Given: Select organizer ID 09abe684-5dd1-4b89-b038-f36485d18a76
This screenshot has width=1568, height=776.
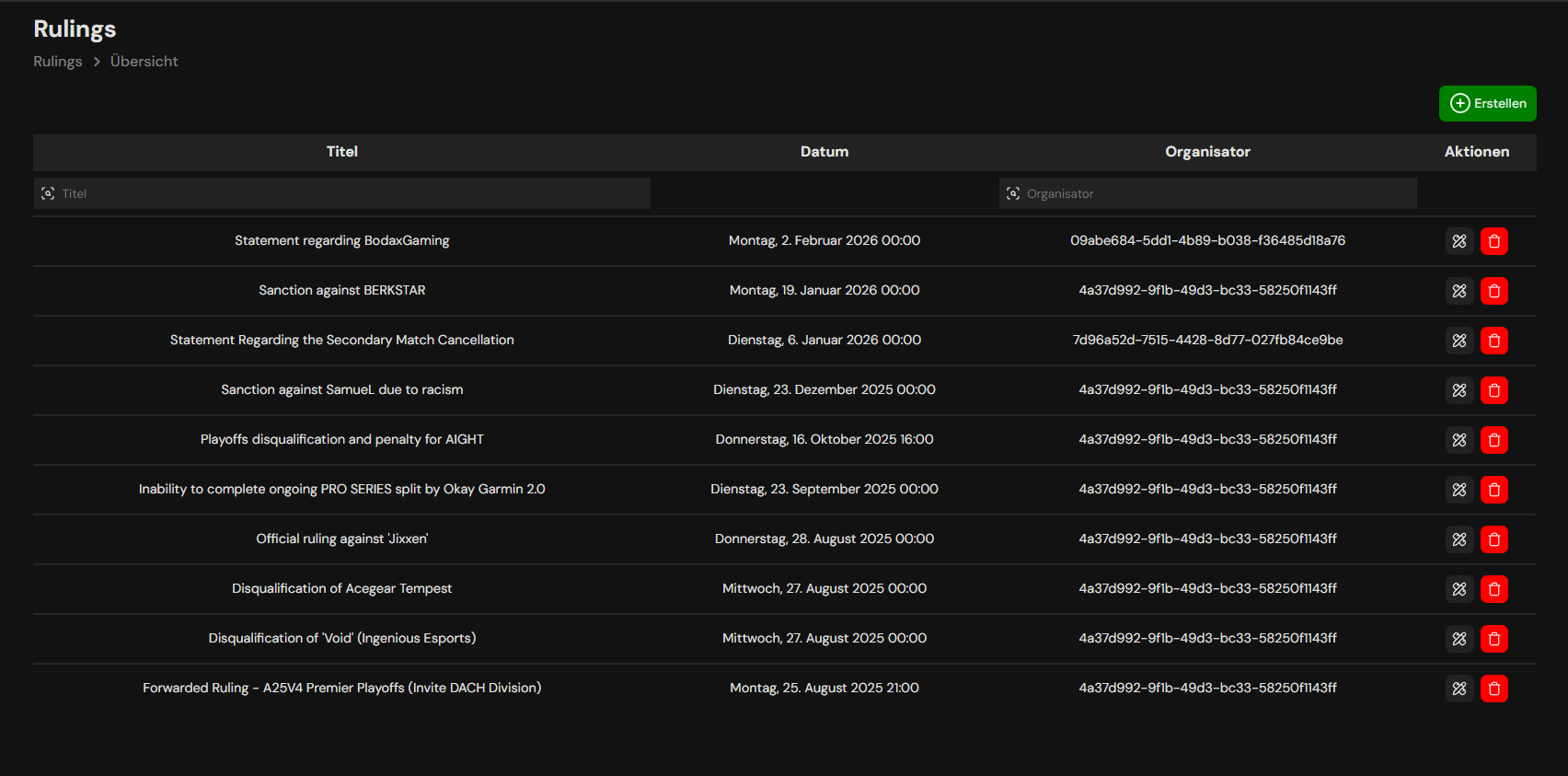Looking at the screenshot, I should pos(1207,240).
